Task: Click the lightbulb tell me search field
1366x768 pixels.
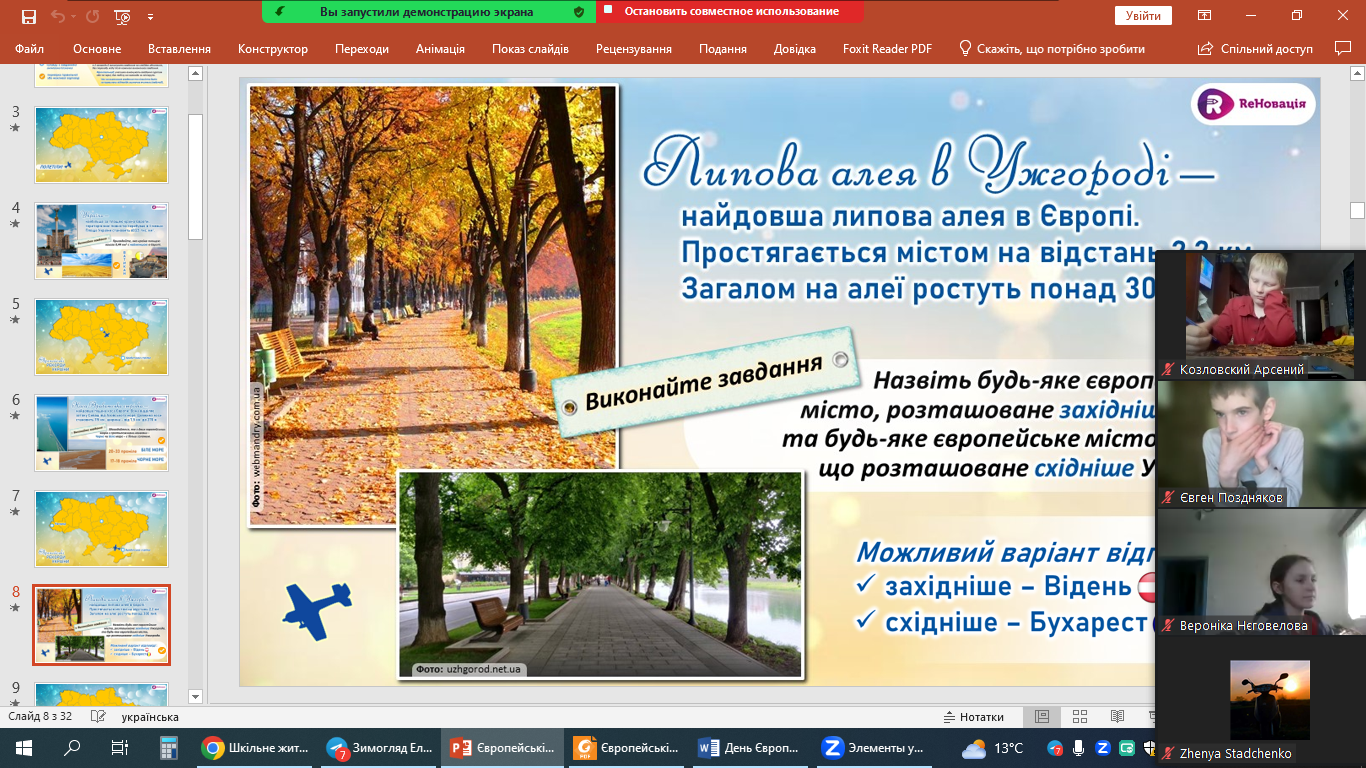Action: tap(1052, 48)
